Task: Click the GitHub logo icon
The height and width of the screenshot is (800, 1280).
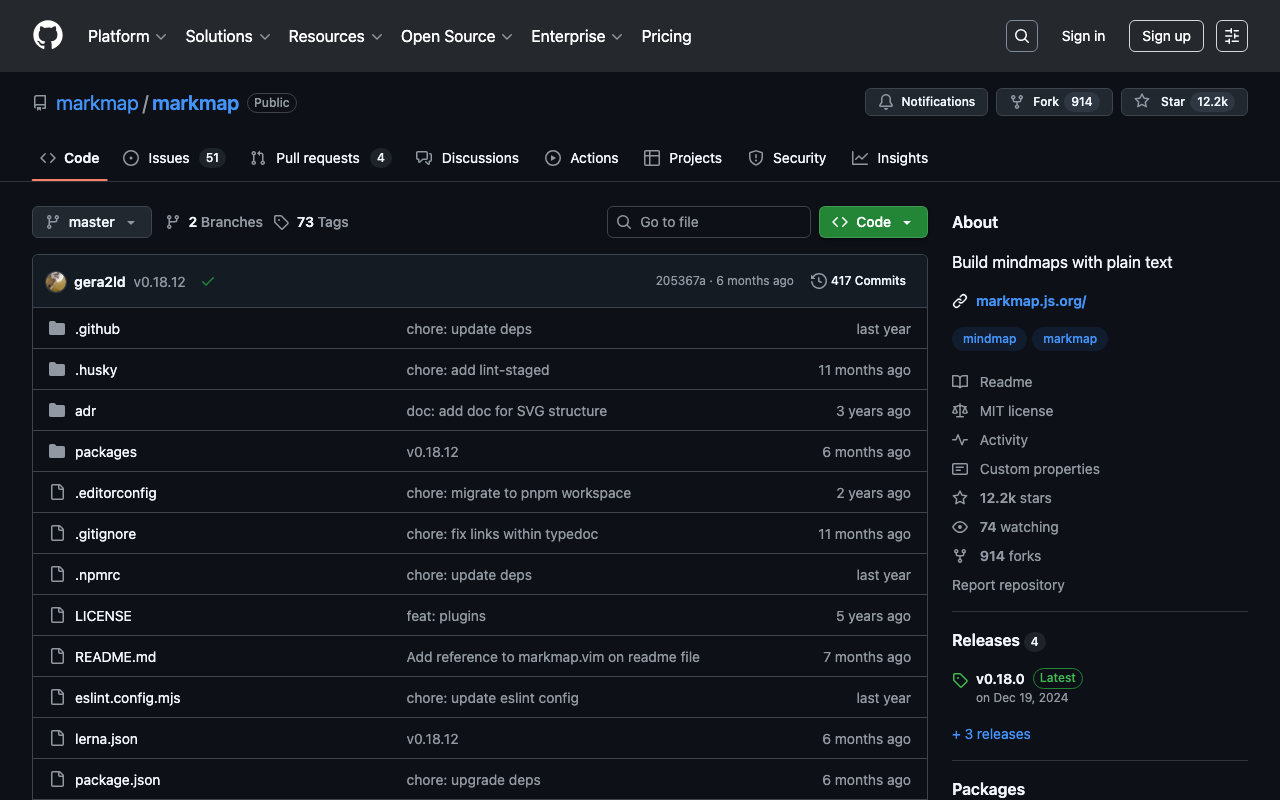Action: (x=48, y=36)
